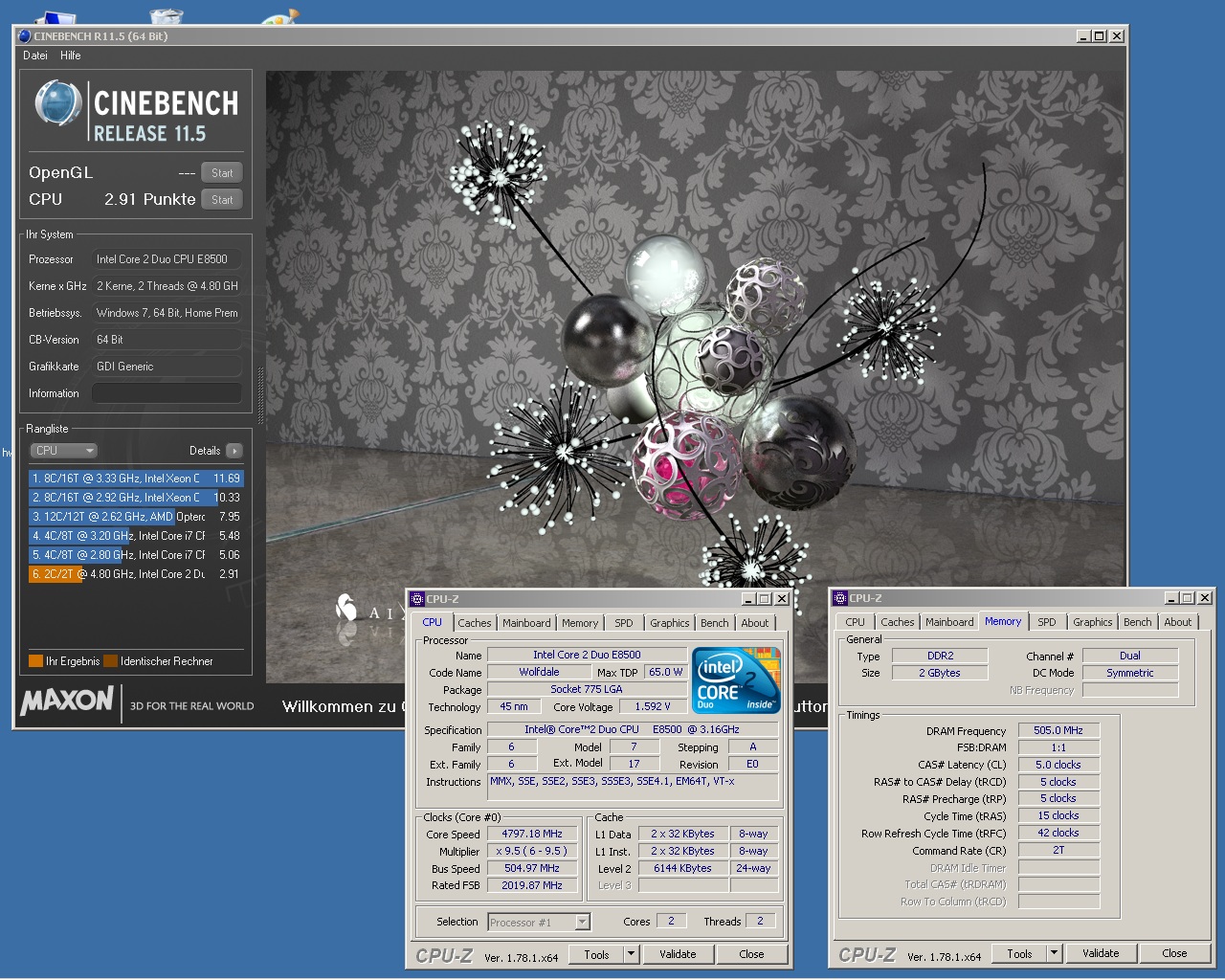Click the Cinebench title bar app icon

click(x=24, y=36)
